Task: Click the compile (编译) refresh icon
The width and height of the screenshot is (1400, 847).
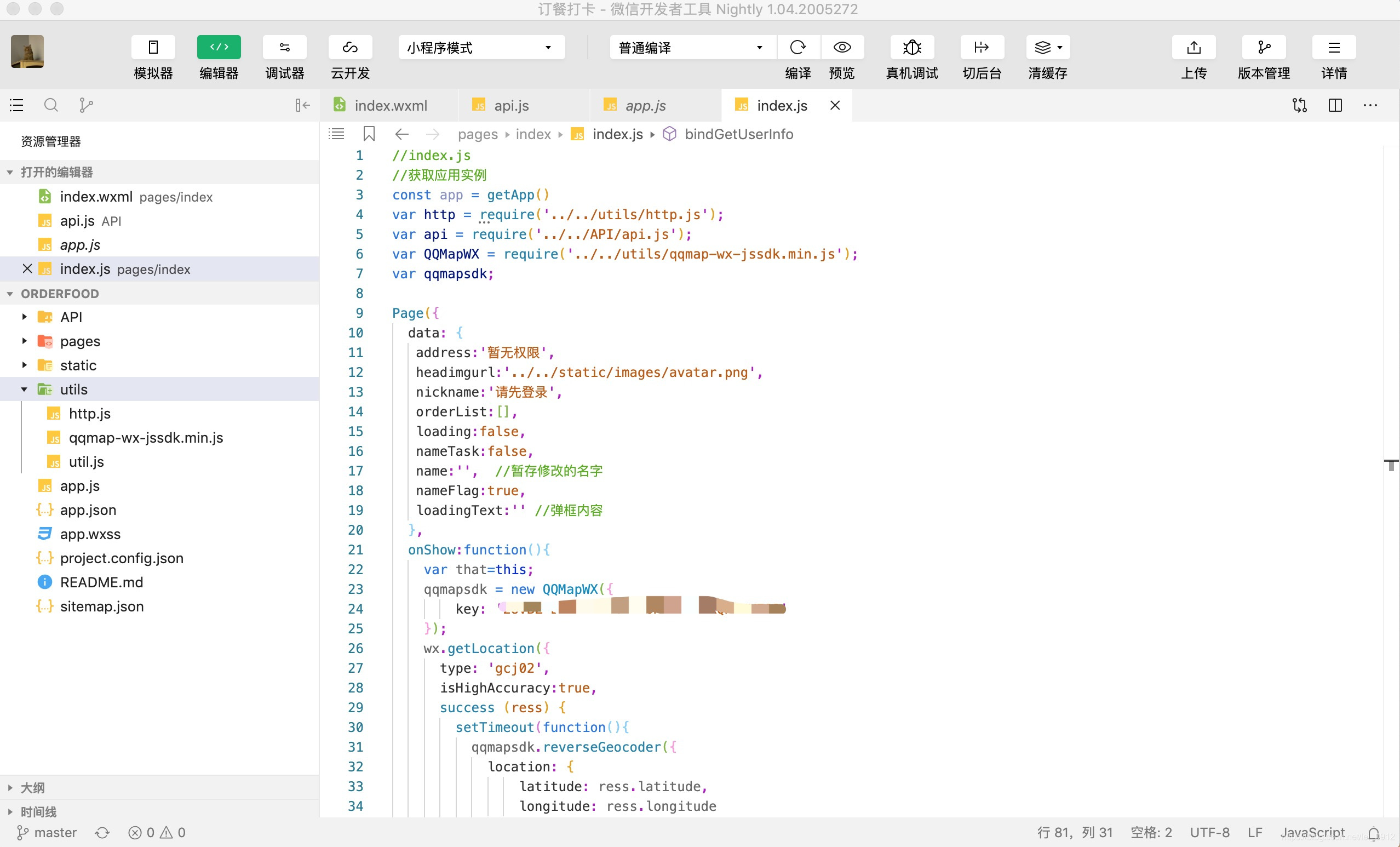Action: tap(797, 47)
